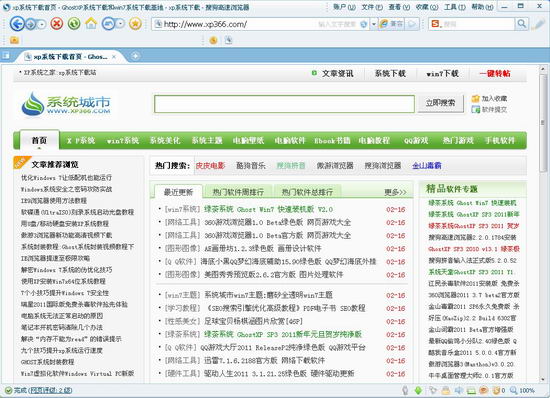Click the 皮皮电影 hot search link

[210, 166]
